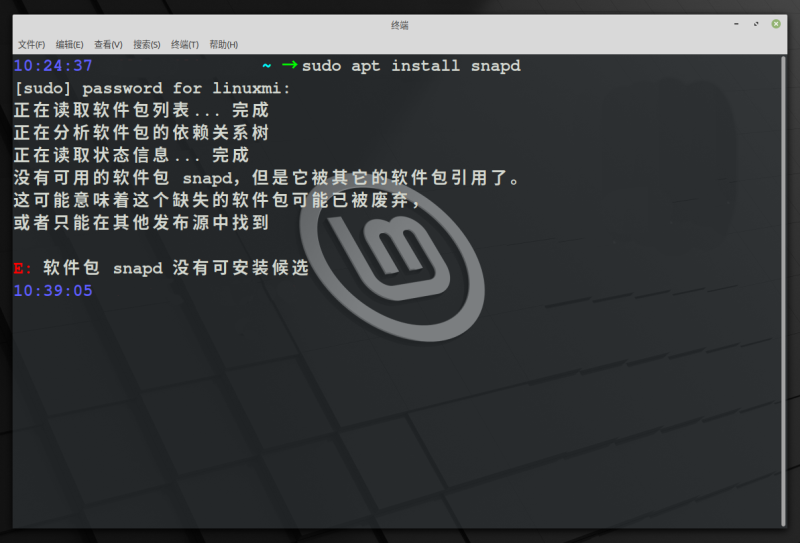800x543 pixels.
Task: Click the line 正在读取软件包列表... 完成
Action: point(141,110)
